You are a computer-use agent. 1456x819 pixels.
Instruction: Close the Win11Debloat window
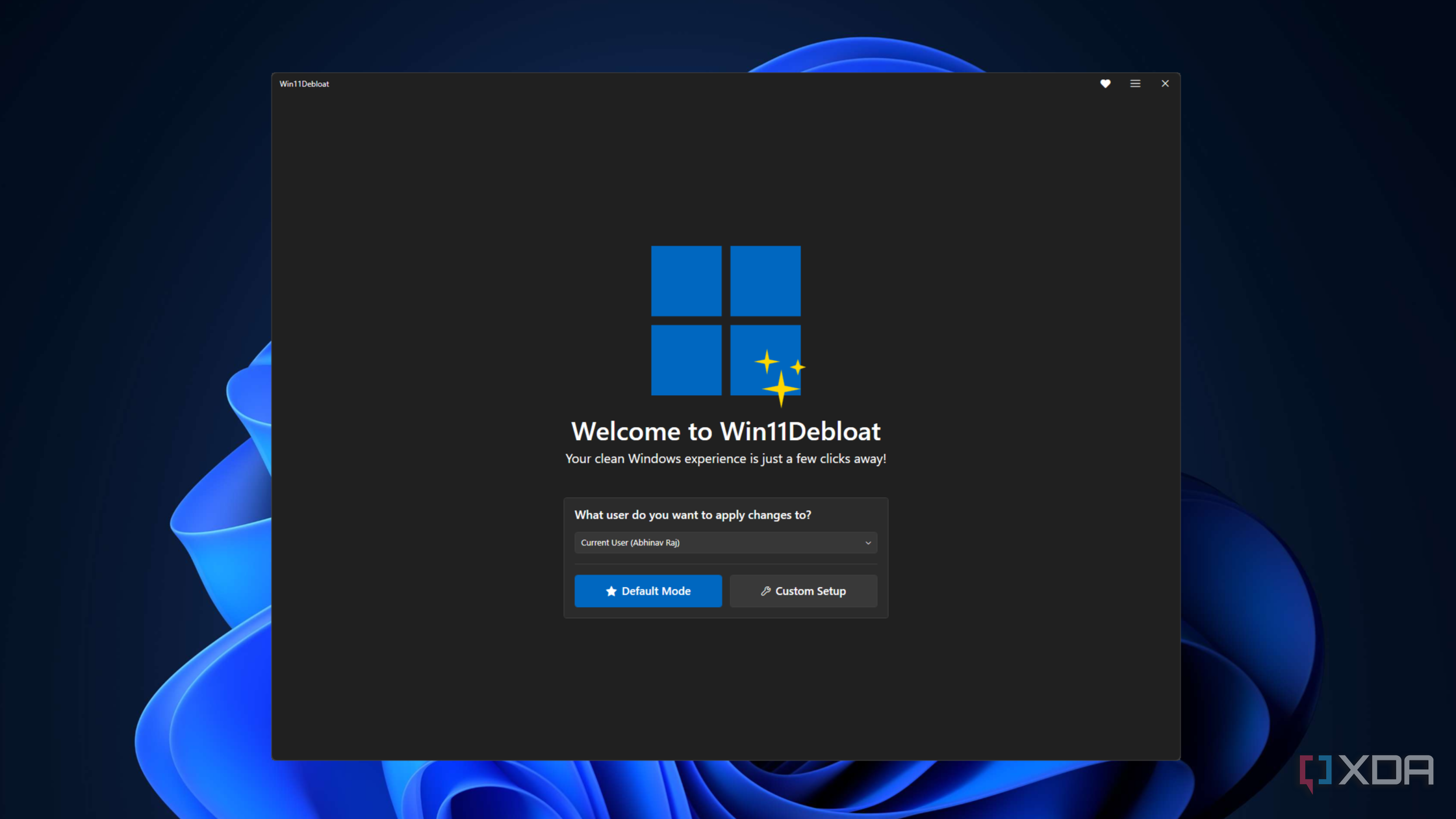(x=1165, y=83)
